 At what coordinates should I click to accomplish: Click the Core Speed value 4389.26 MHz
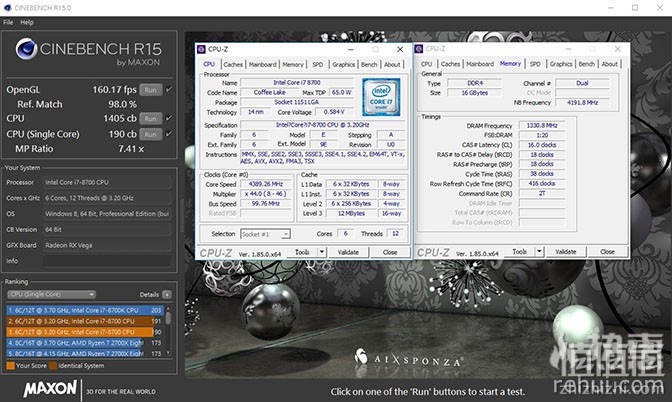pyautogui.click(x=265, y=184)
